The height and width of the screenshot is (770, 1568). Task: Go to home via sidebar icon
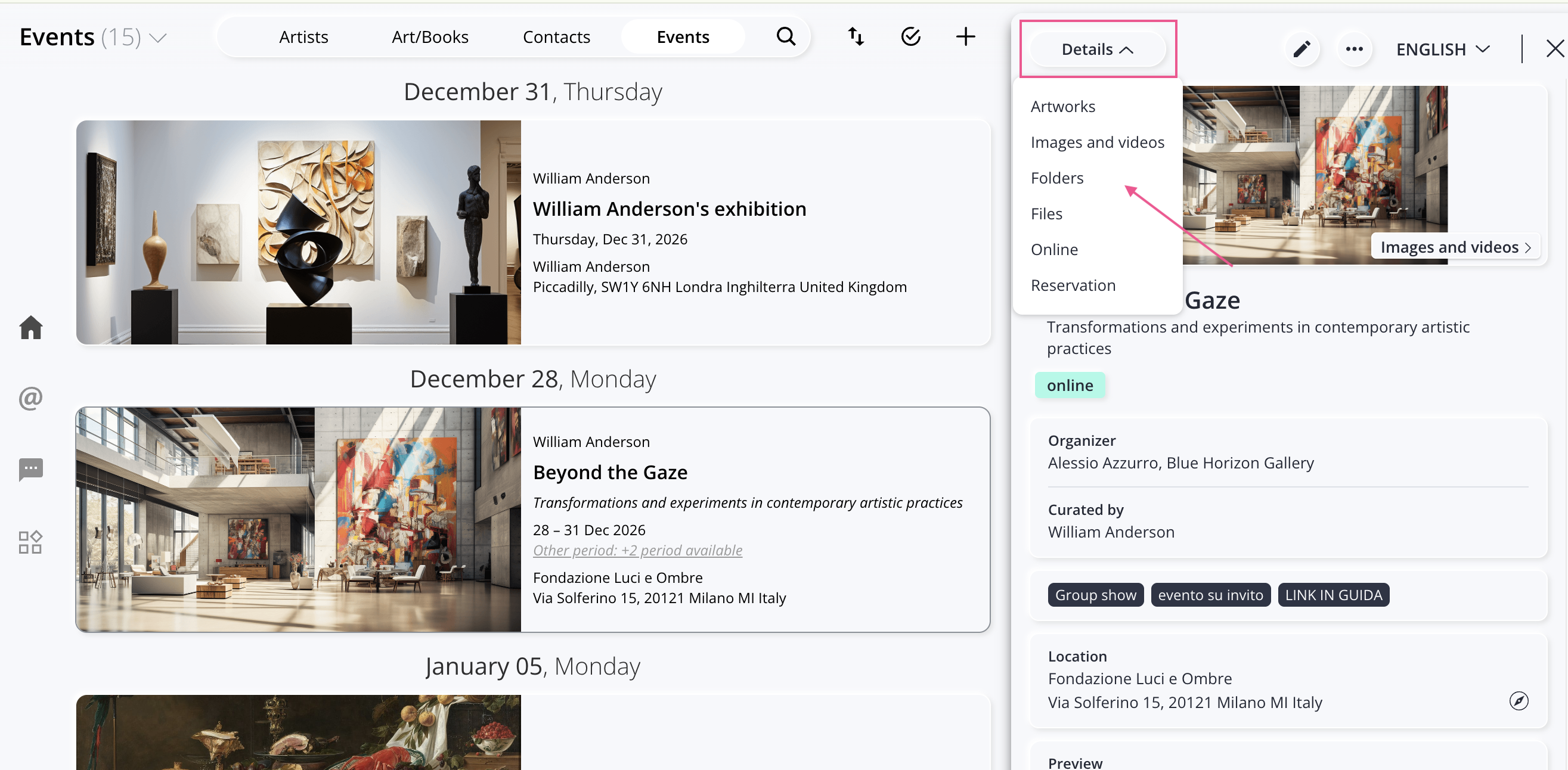[30, 327]
